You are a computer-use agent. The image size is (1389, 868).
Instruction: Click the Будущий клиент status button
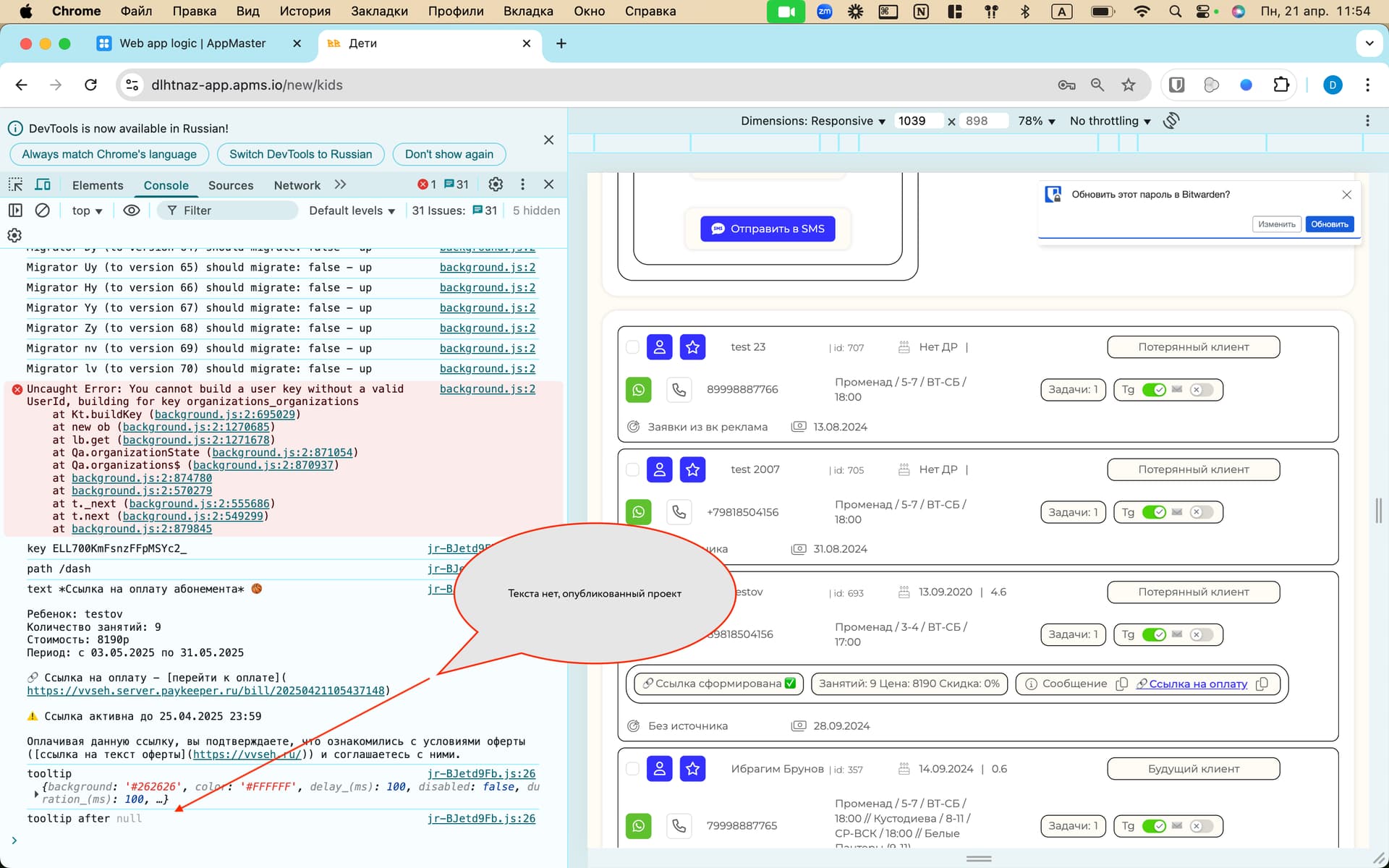tap(1193, 769)
